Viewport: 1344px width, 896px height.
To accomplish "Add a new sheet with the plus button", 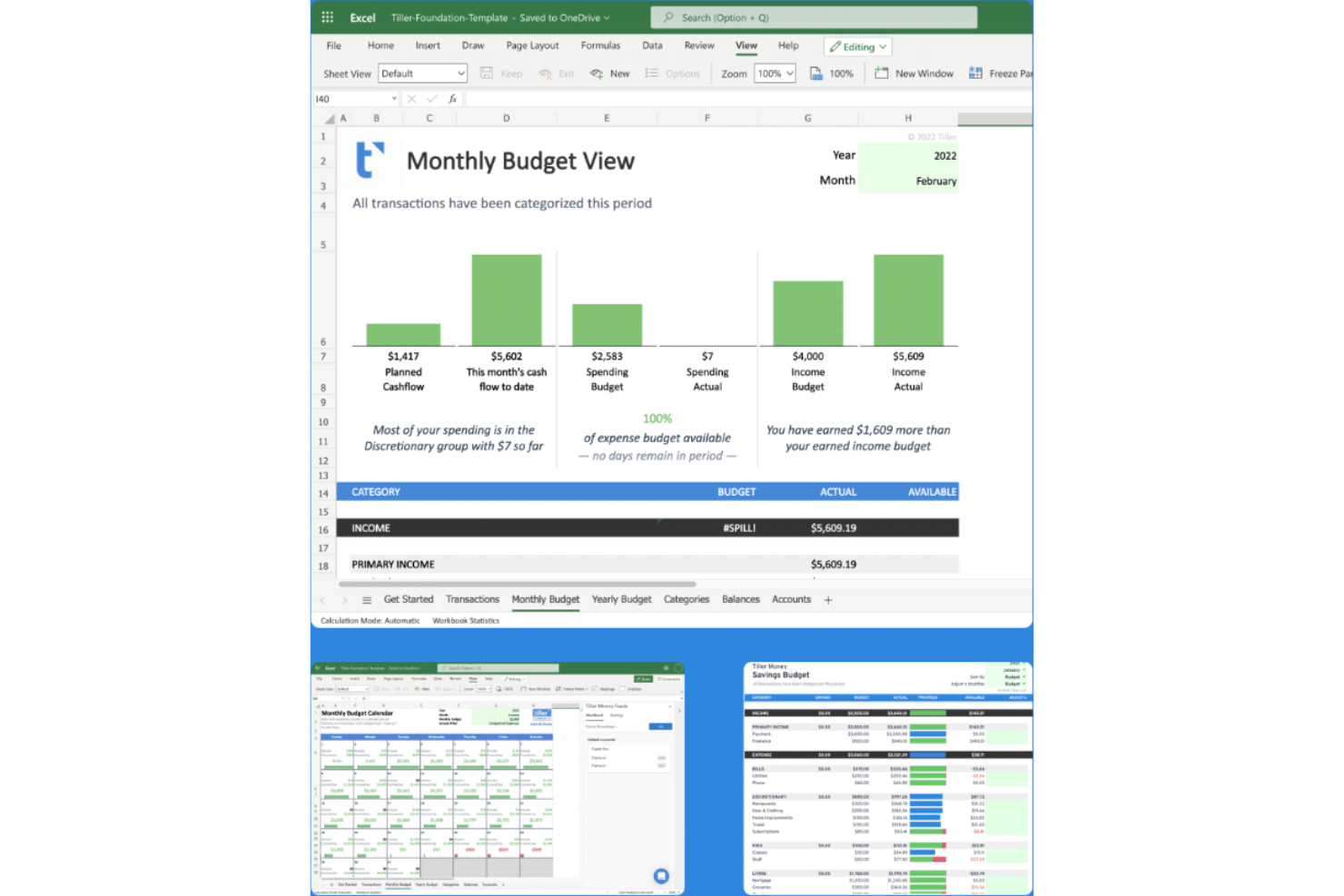I will [827, 599].
